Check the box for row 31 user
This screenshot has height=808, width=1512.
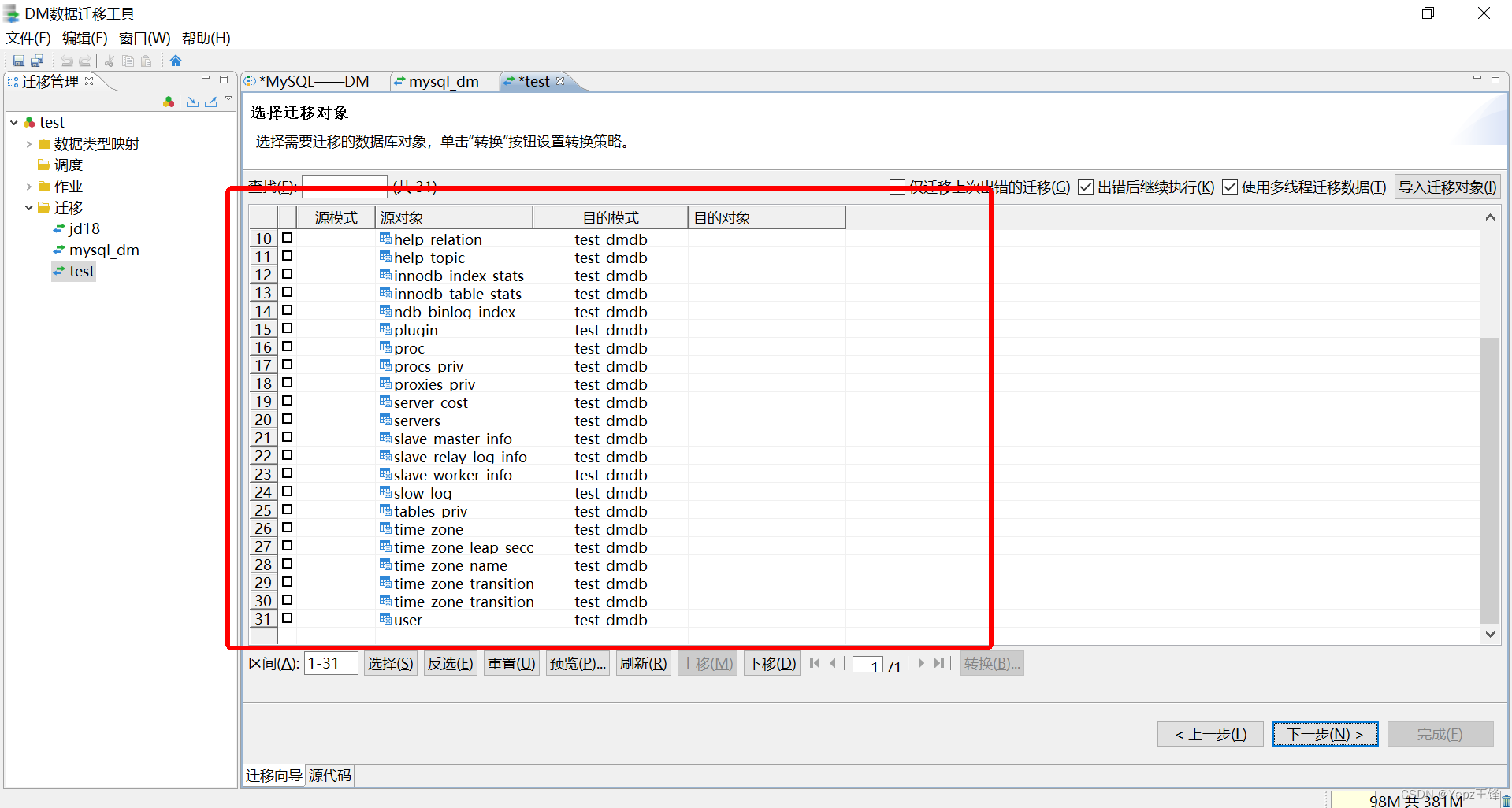tap(288, 618)
